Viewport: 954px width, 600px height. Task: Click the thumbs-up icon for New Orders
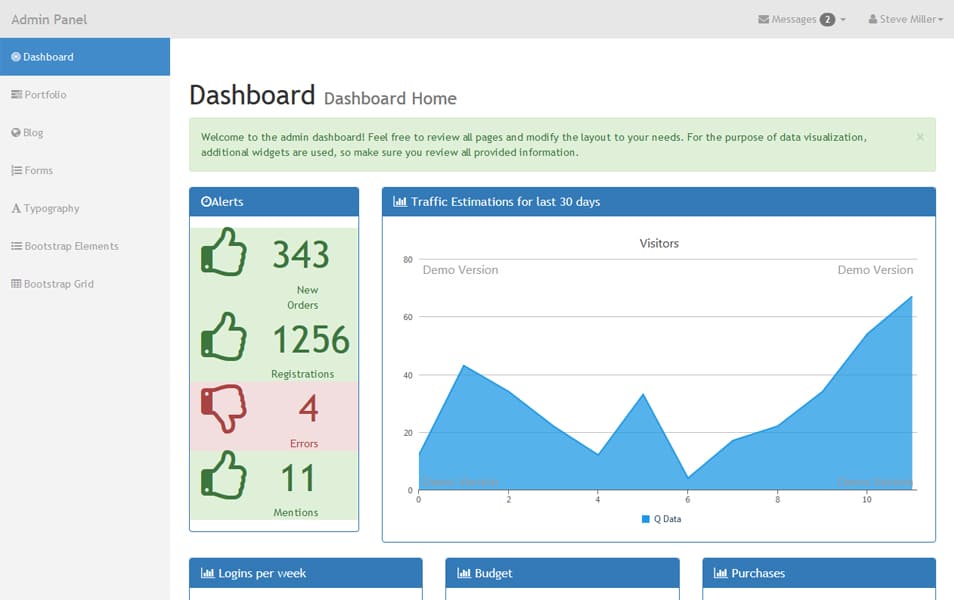click(x=225, y=252)
